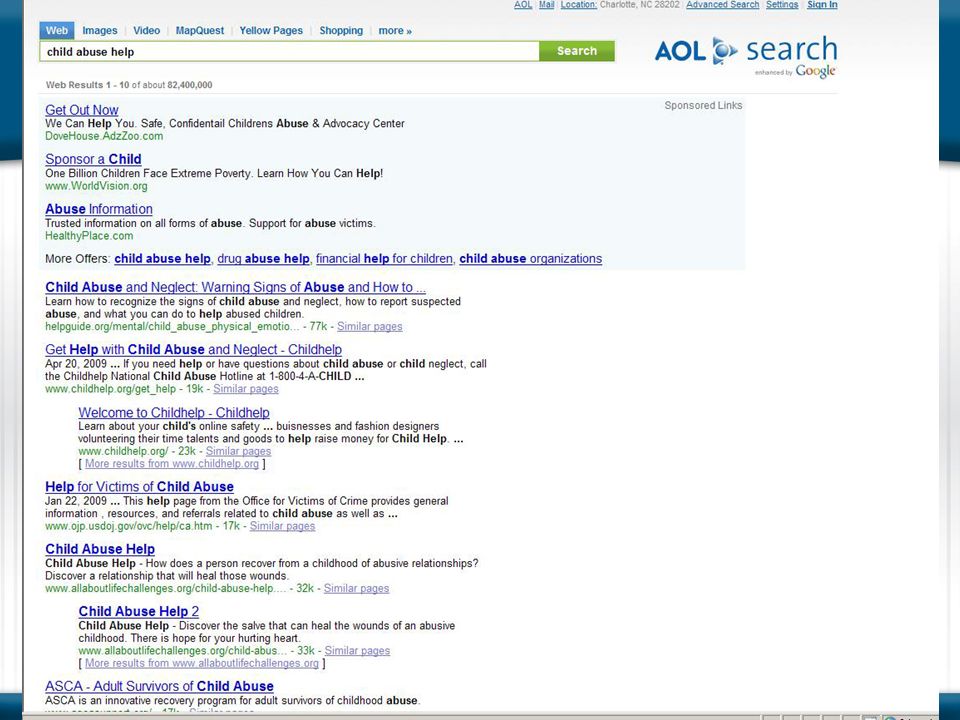Click the 'drug abuse help' offer link
960x720 pixels.
pyautogui.click(x=263, y=258)
